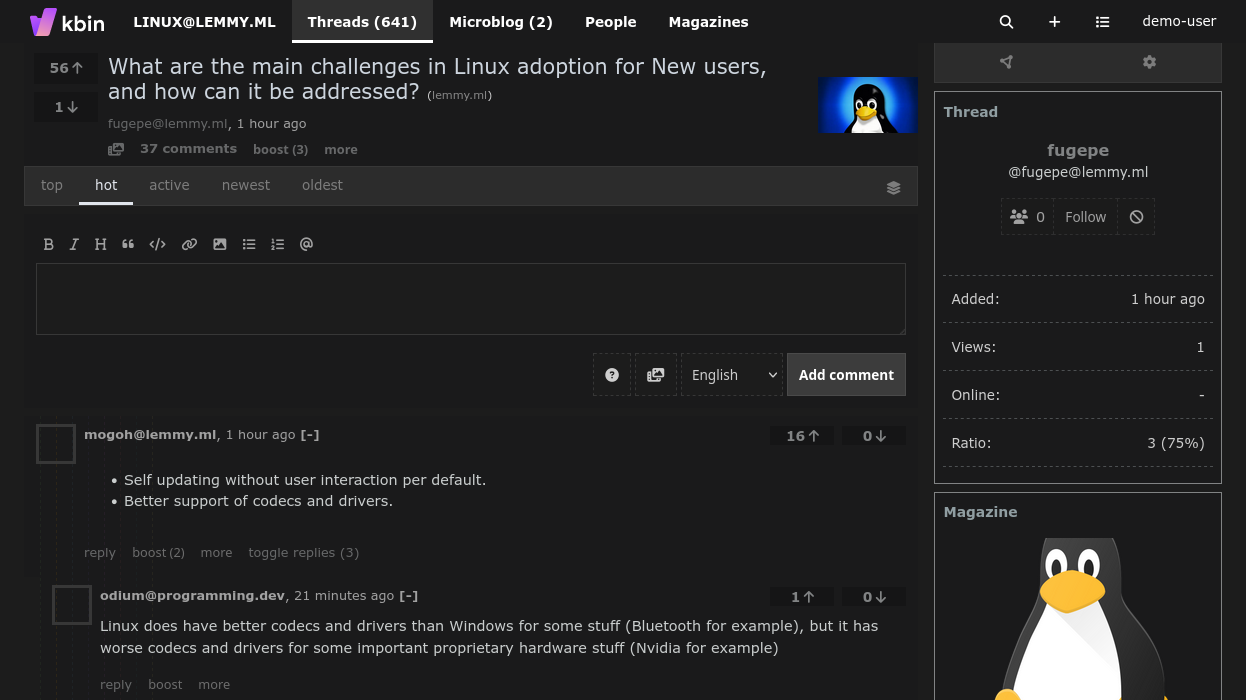The width and height of the screenshot is (1246, 700).
Task: Open LINUX@LEMMY.ML magazine link
Action: 204,22
